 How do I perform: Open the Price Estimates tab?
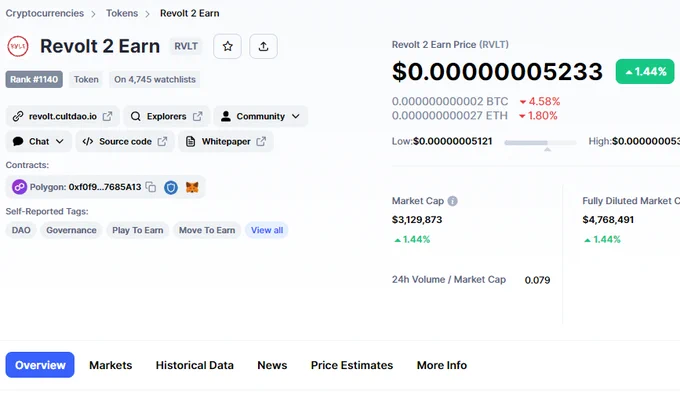(352, 365)
